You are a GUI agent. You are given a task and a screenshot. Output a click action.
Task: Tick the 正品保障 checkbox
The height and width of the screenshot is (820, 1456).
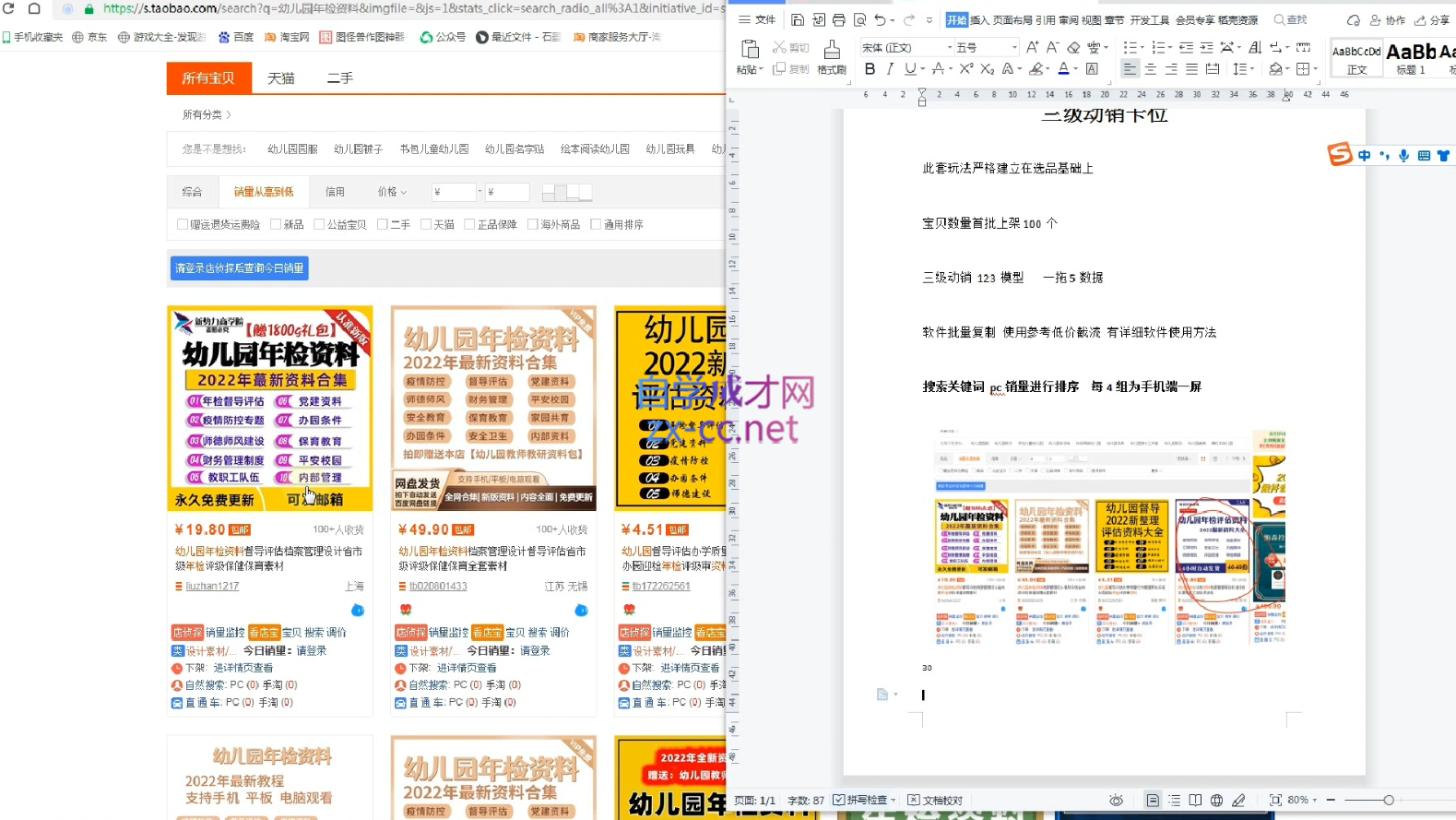(469, 224)
